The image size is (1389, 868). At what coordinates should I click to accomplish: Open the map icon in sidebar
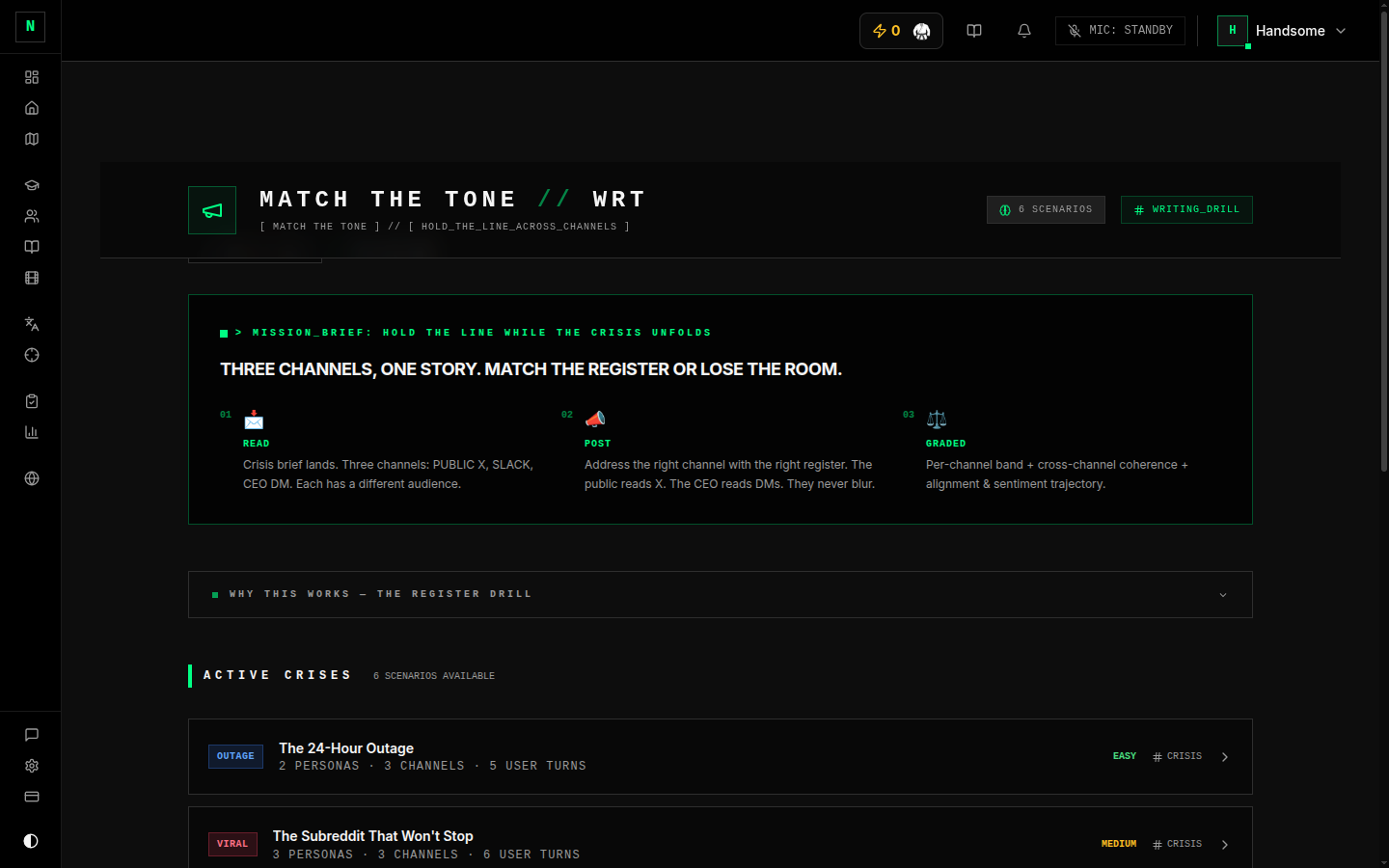pos(32,139)
